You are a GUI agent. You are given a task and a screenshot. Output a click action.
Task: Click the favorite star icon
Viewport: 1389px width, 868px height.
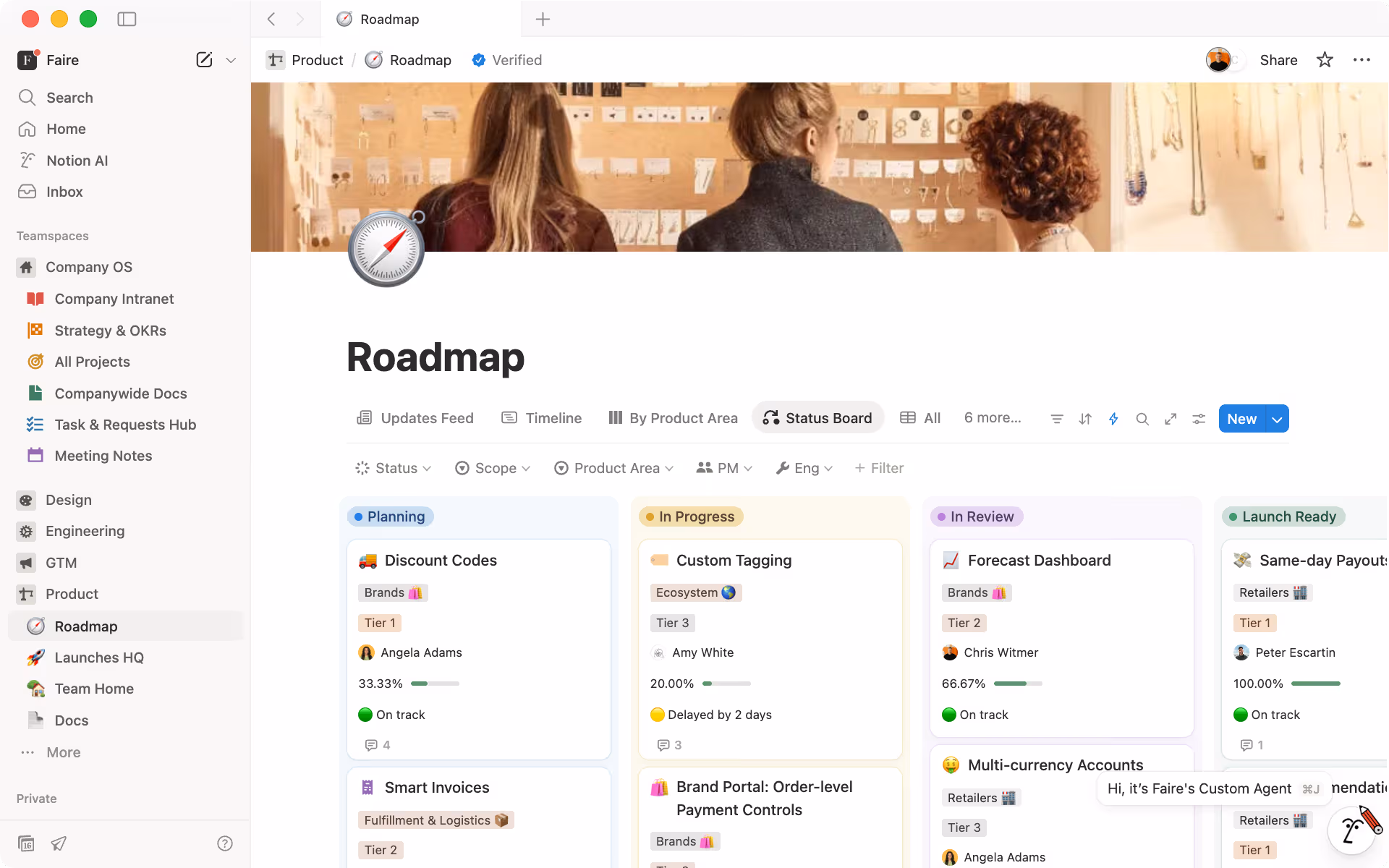(x=1324, y=60)
